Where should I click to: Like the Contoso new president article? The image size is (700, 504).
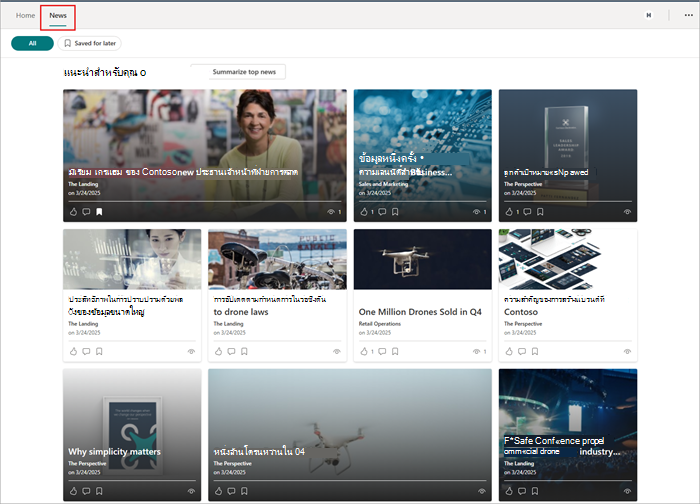click(74, 212)
